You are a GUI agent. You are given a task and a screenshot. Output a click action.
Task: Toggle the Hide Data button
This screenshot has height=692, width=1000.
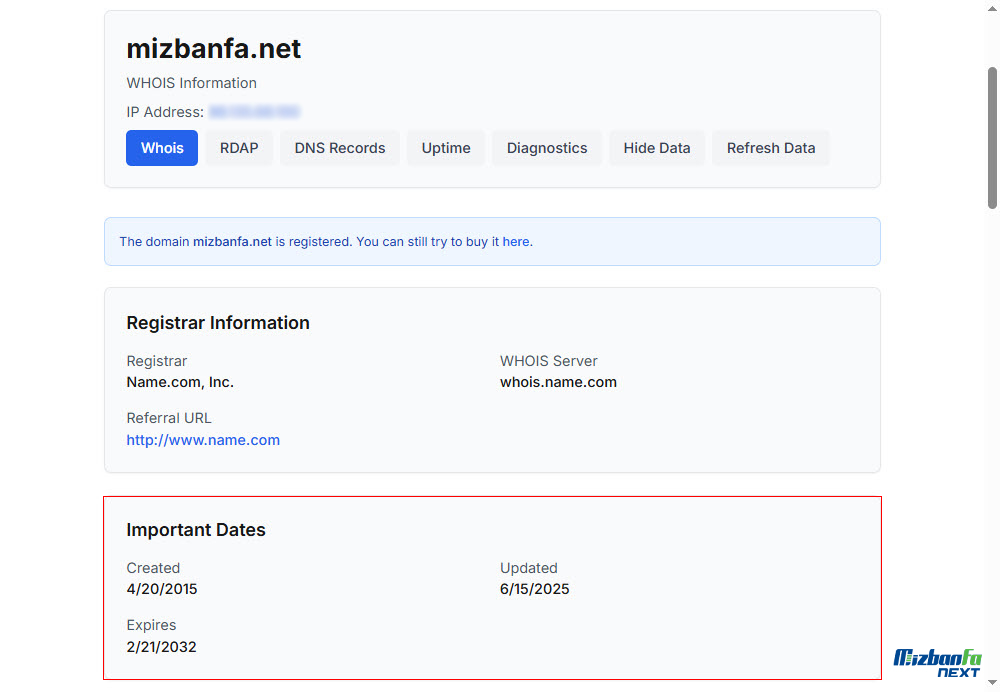(657, 148)
